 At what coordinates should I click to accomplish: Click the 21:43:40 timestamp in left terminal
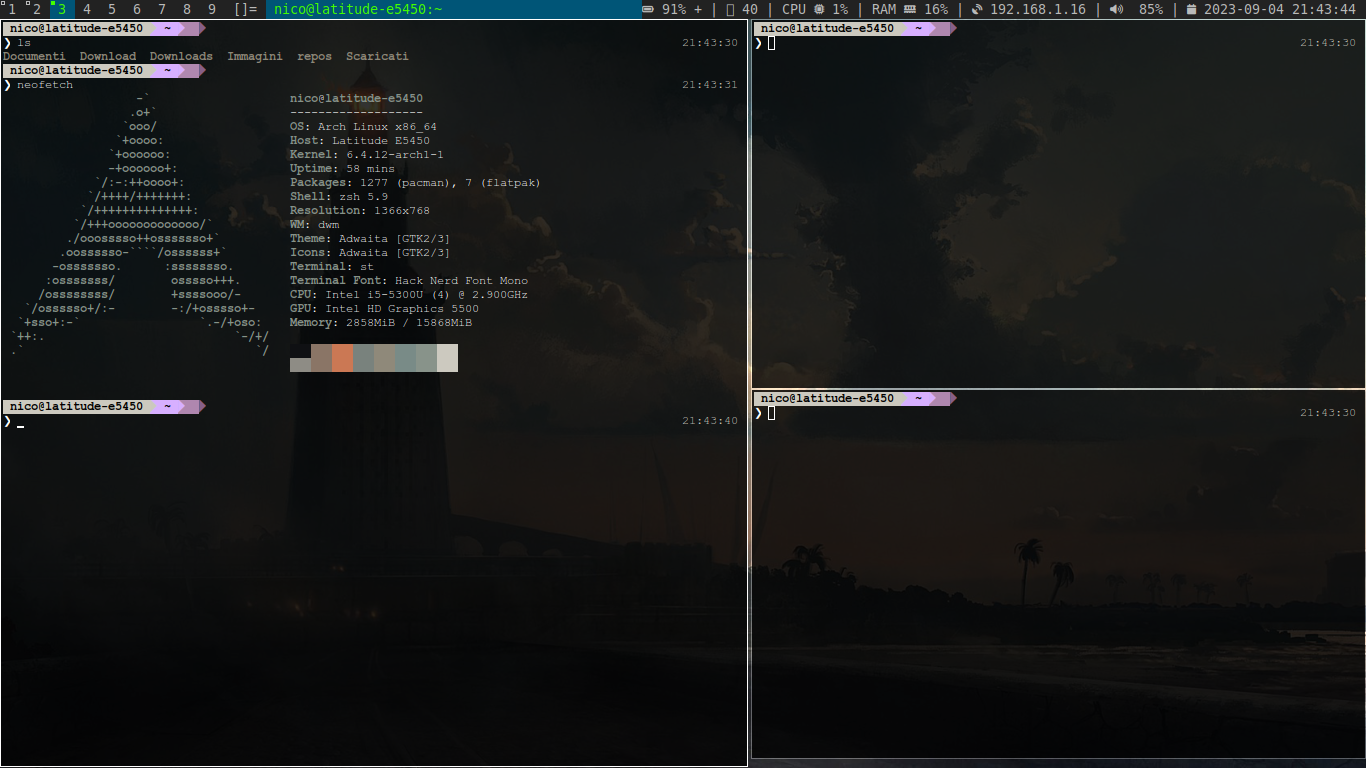click(x=710, y=421)
